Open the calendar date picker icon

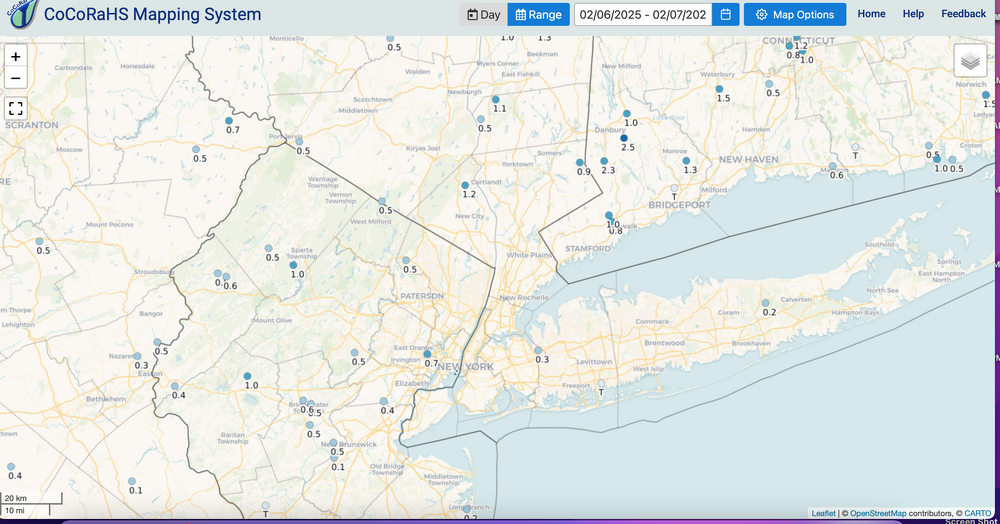click(x=726, y=15)
